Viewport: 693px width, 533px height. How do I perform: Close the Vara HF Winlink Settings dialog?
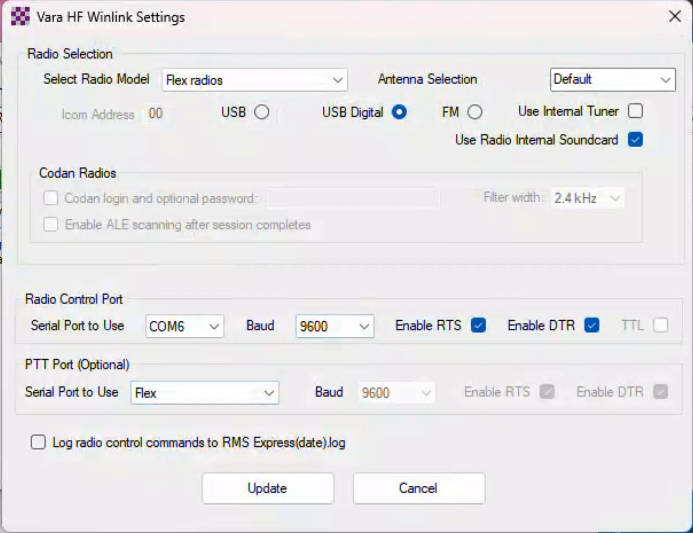674,17
